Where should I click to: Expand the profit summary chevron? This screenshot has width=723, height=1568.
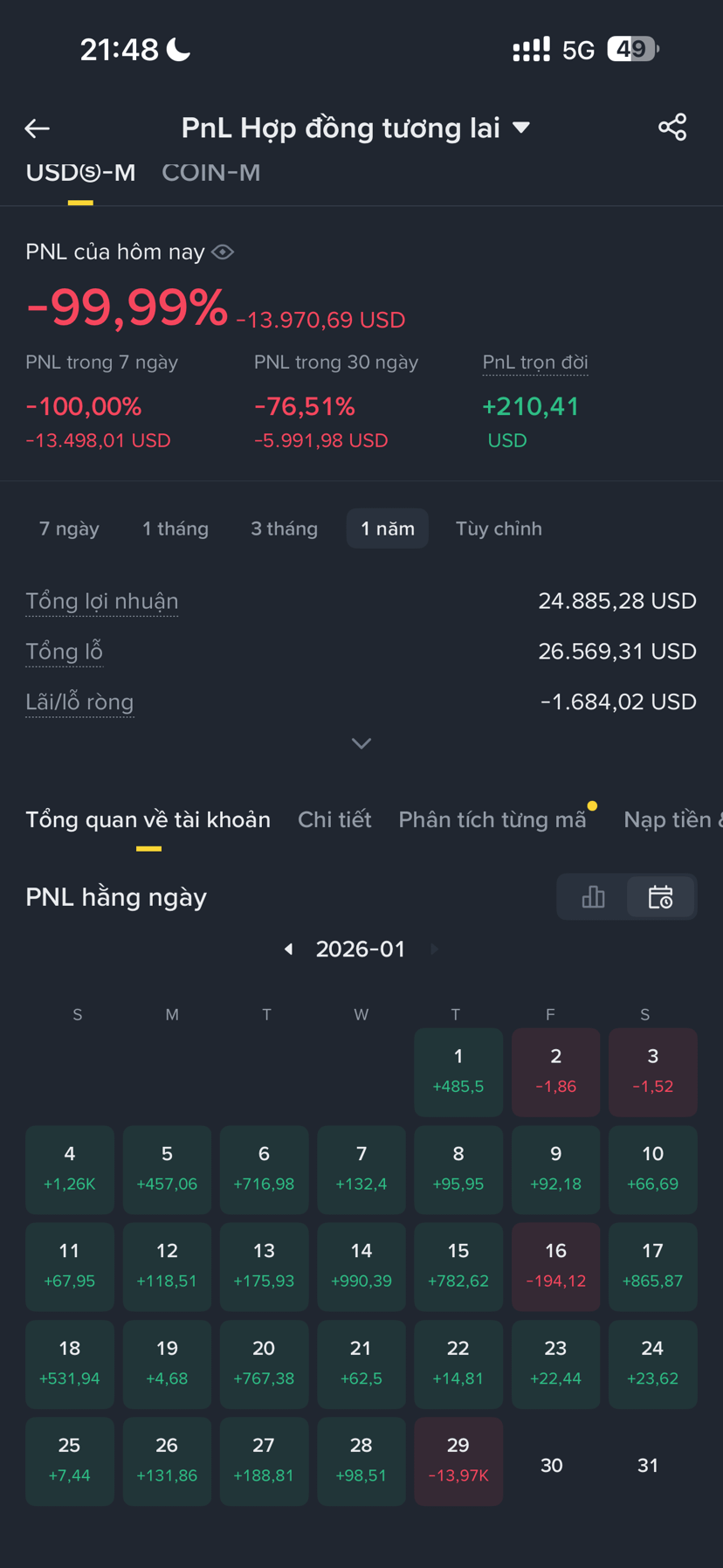(361, 743)
